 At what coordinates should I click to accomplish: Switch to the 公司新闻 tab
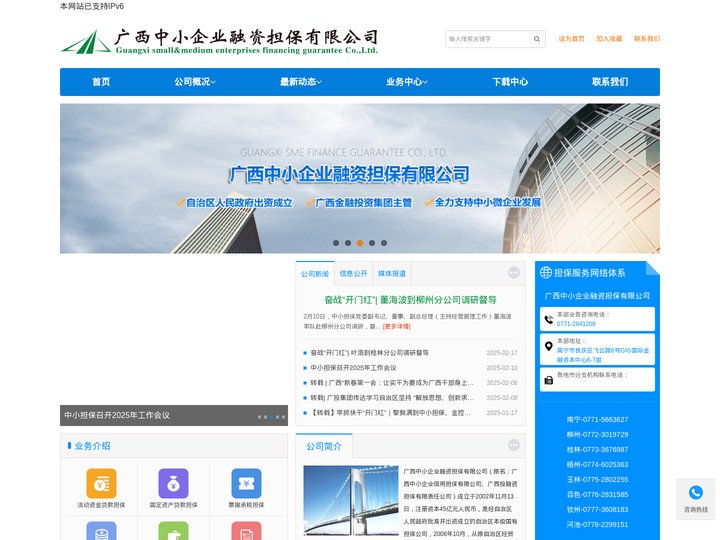tap(315, 274)
